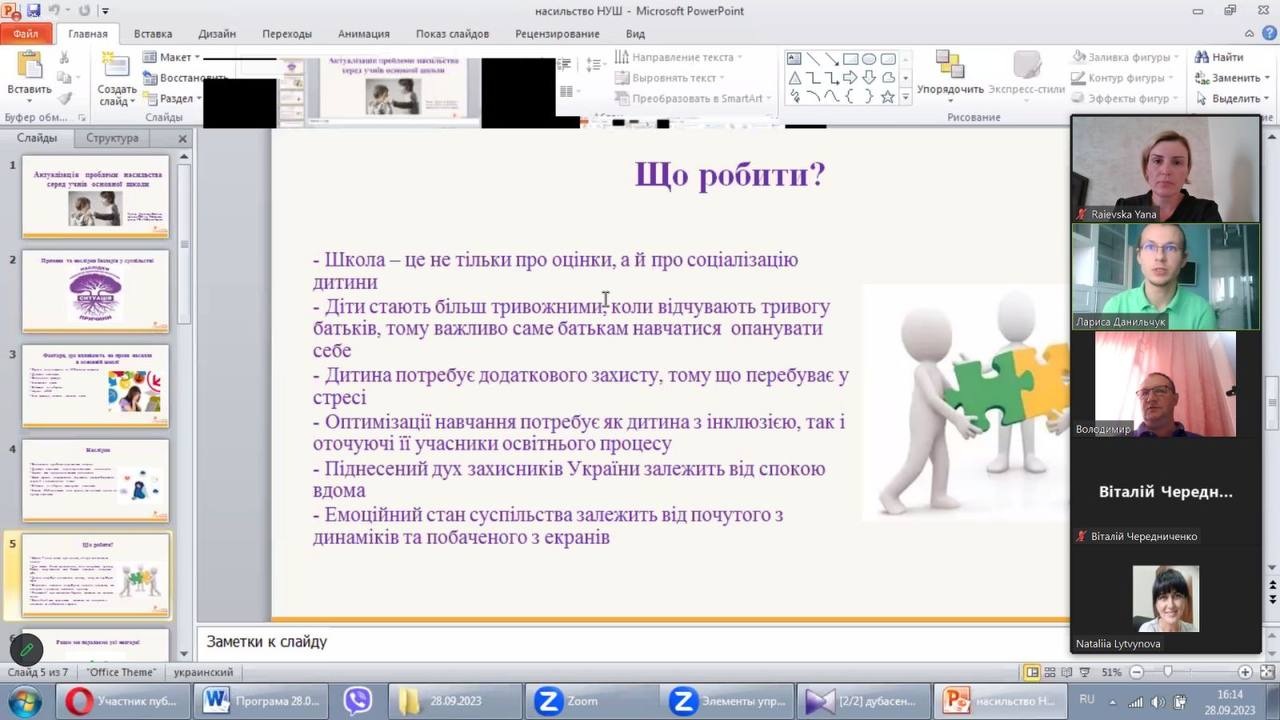Select the star shape in shapes gallery
This screenshot has height=720, width=1280.
[887, 97]
